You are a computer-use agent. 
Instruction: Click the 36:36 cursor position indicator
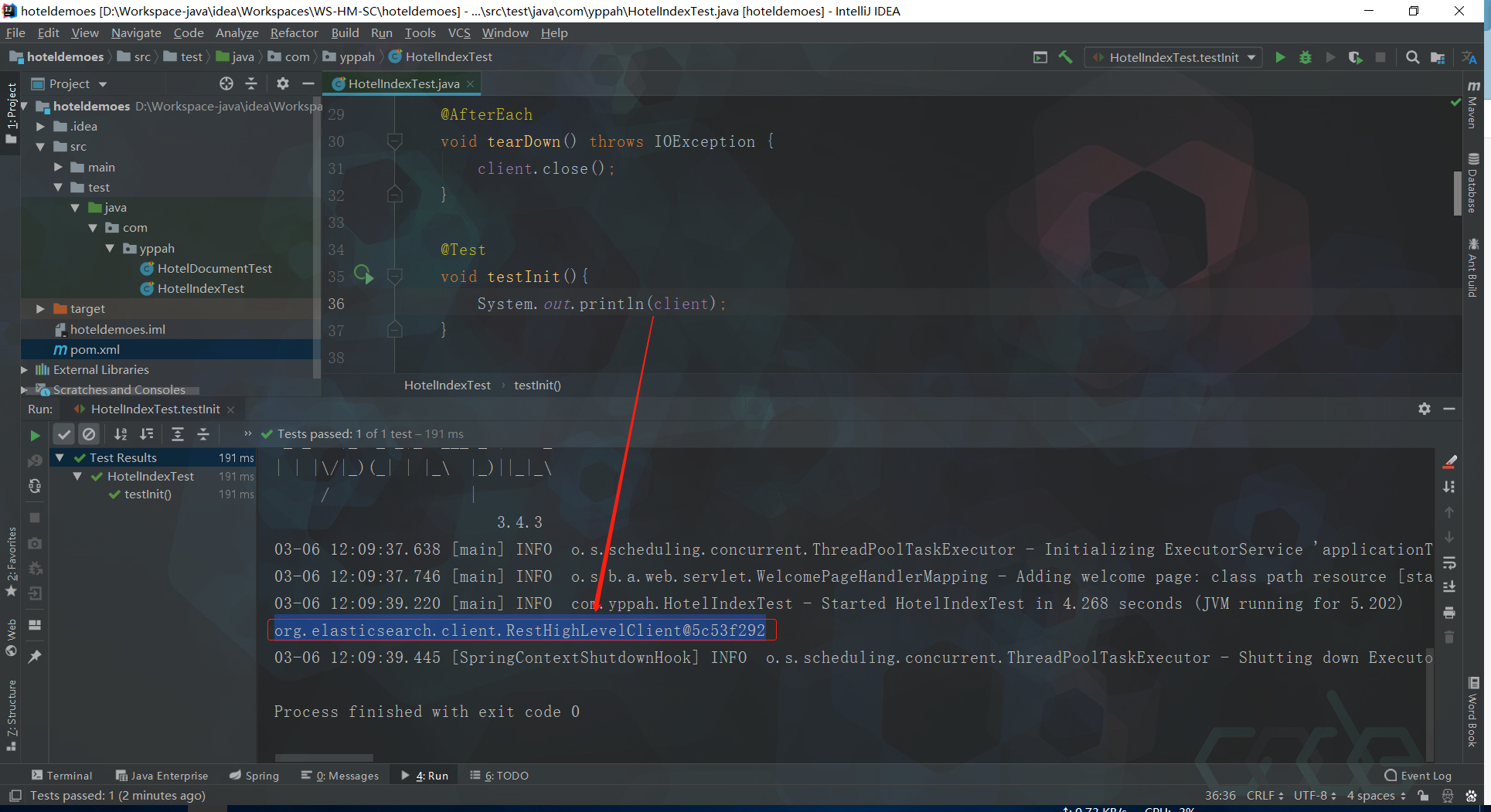pos(1220,796)
